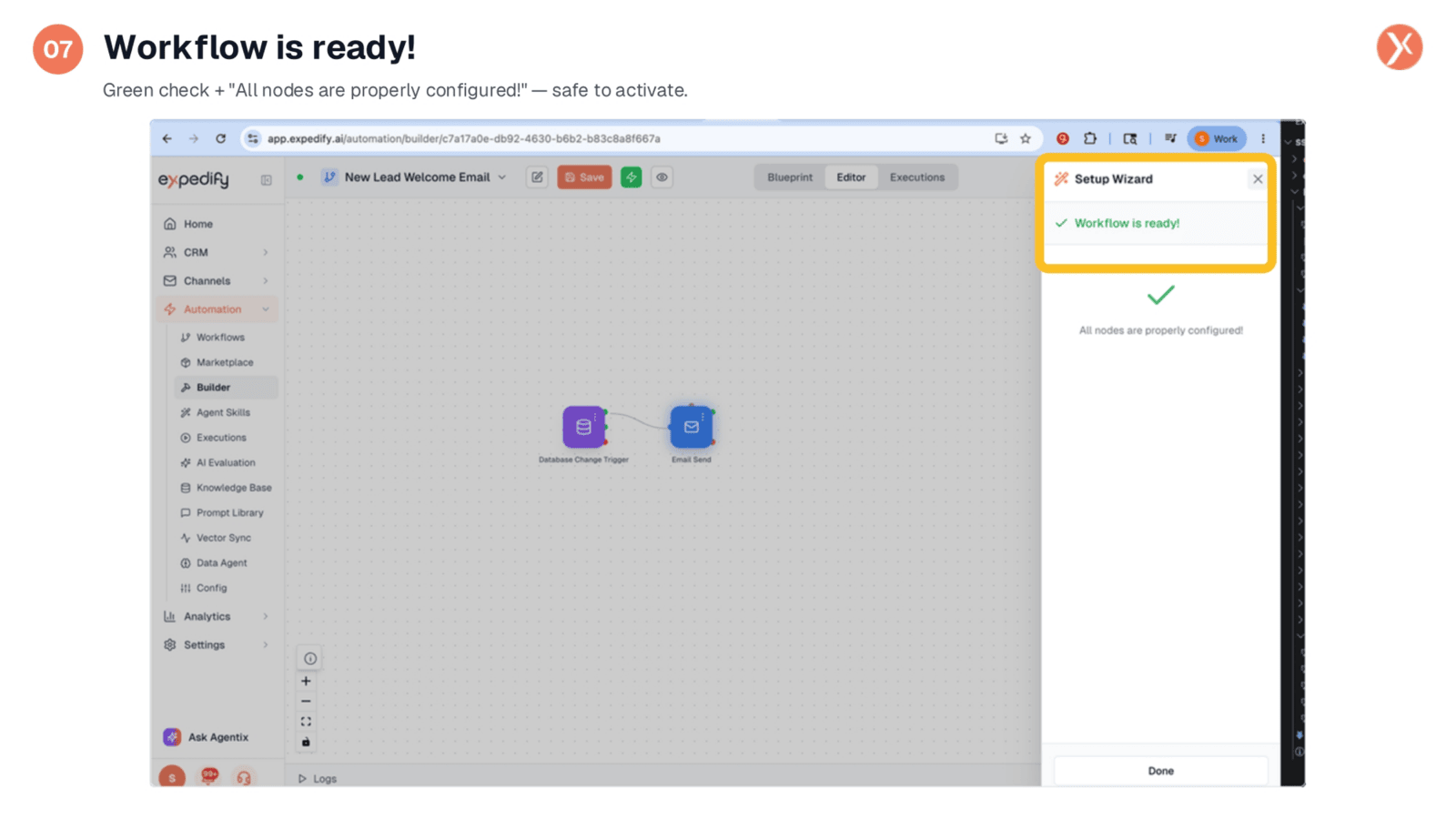Screen dimensions: 1456x819
Task: Click the Done button in Setup Wizard
Action: coord(1160,771)
